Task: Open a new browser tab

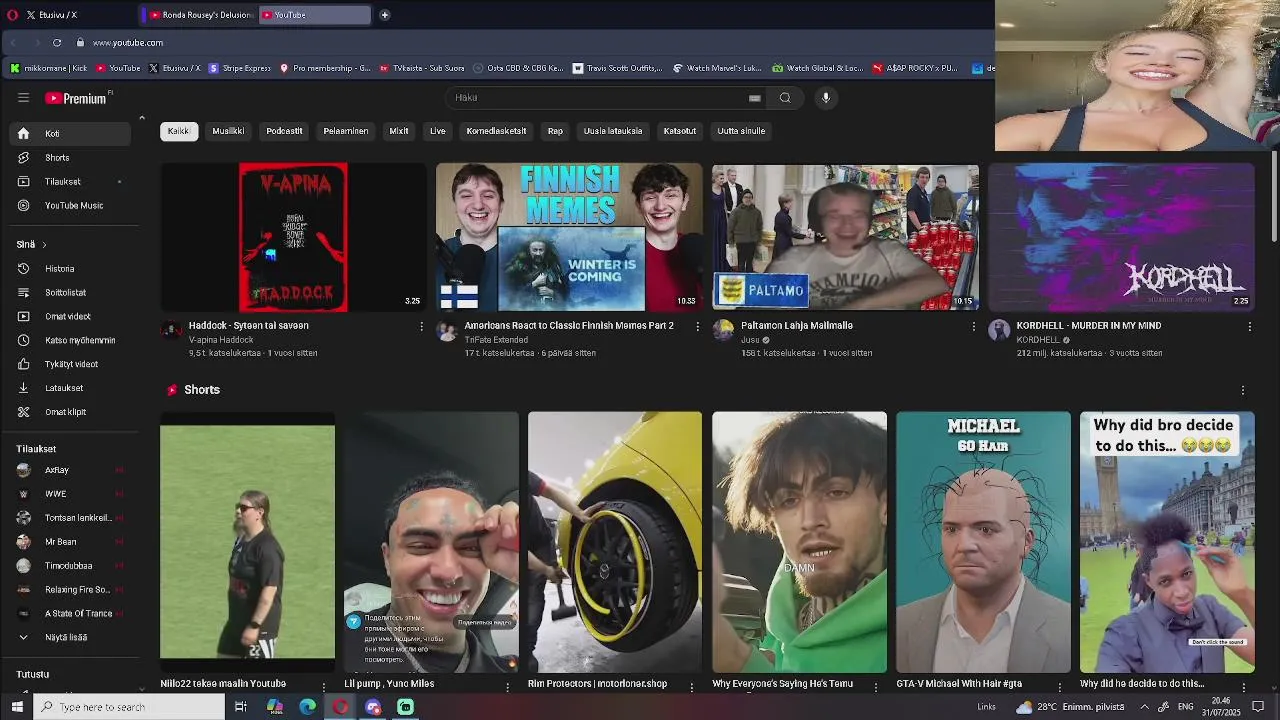Action: pyautogui.click(x=384, y=15)
